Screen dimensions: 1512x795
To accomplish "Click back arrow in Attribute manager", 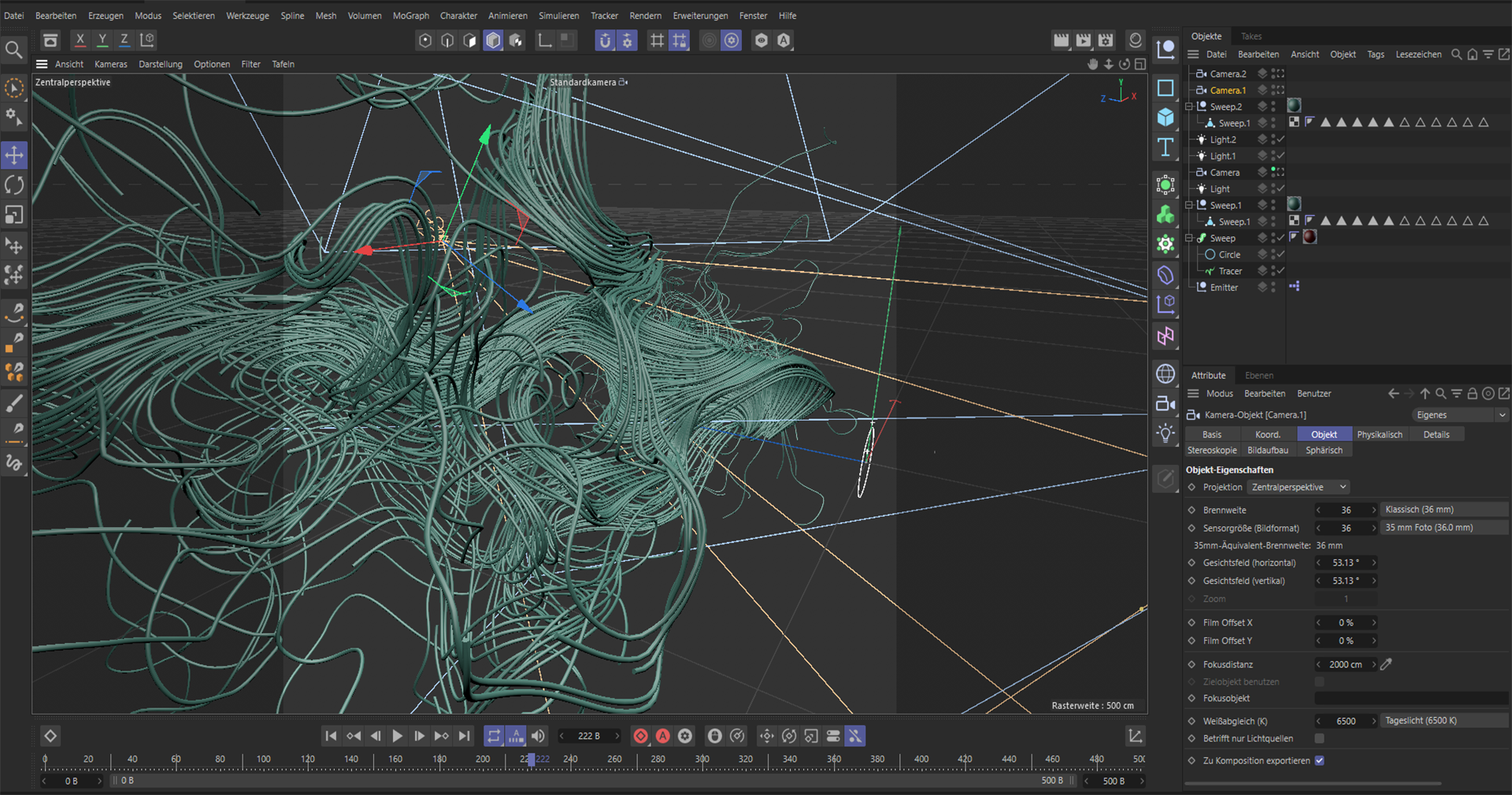I will click(1394, 393).
